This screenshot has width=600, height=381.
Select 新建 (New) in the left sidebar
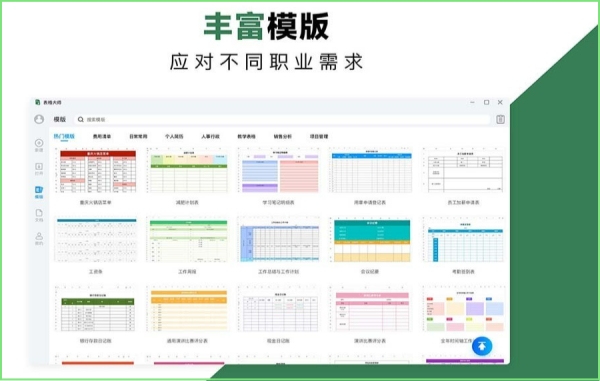(x=39, y=145)
